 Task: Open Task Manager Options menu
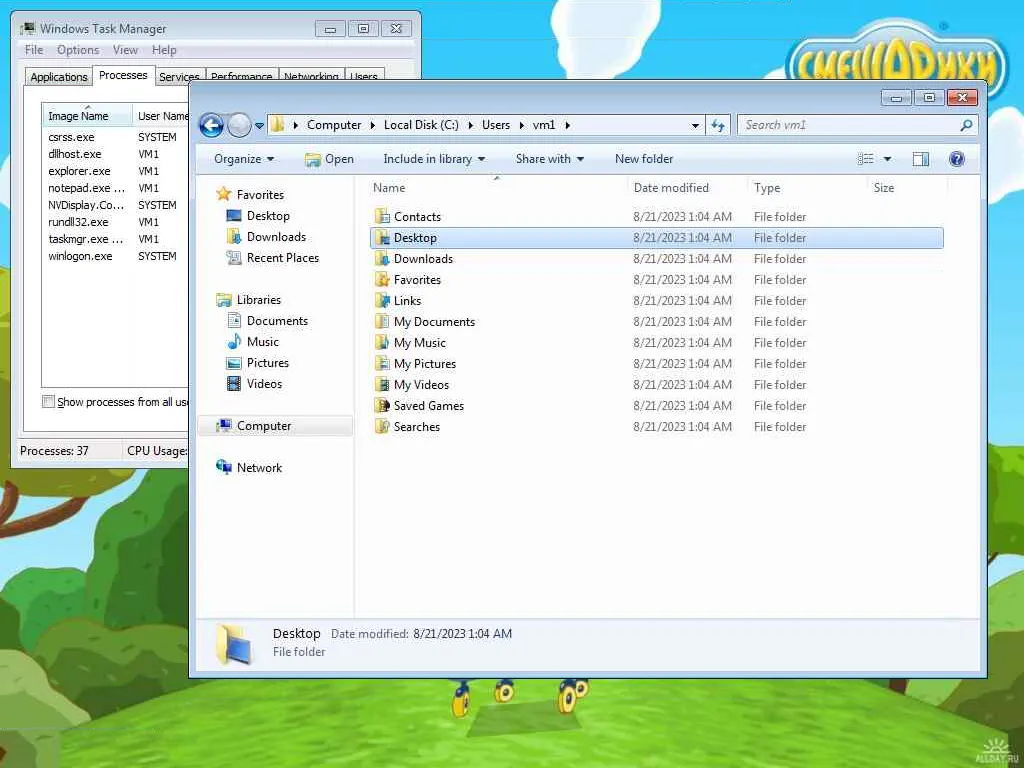click(x=78, y=50)
